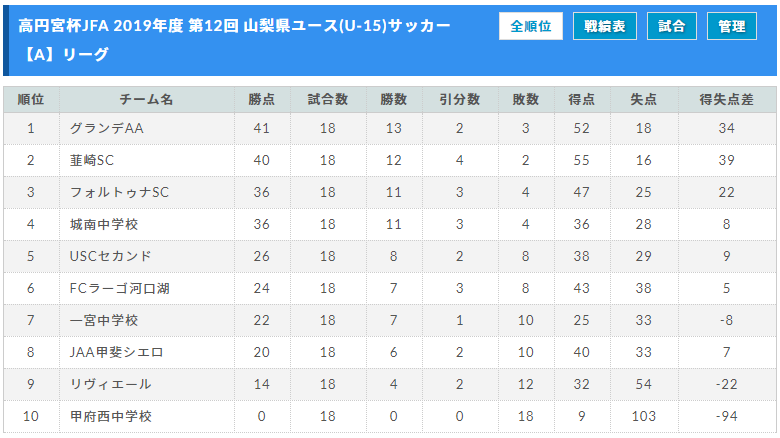This screenshot has height=438, width=780.
Task: Open team フォルトゥナSC
Action: (119, 192)
